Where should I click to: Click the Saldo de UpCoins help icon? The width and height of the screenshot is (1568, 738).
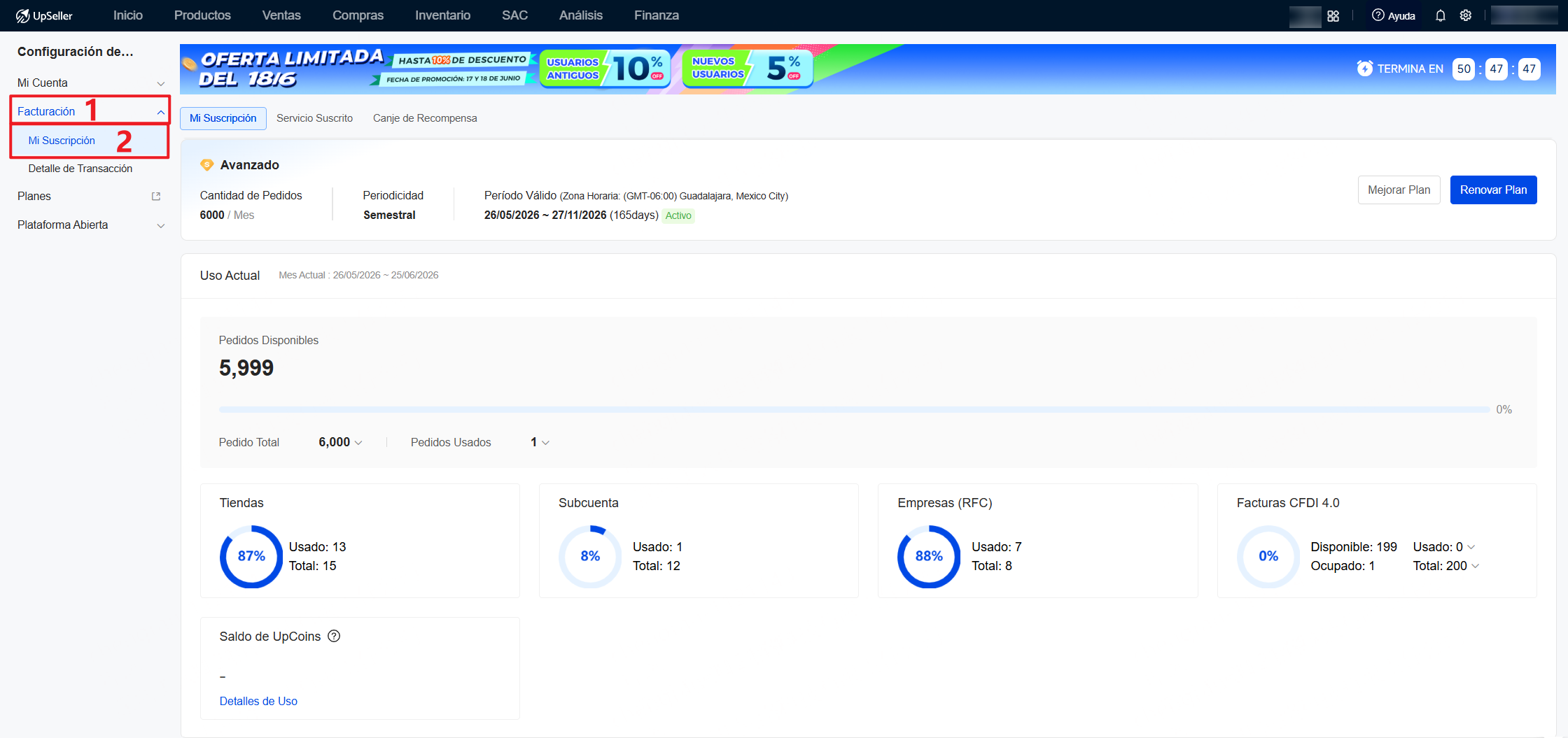[334, 636]
